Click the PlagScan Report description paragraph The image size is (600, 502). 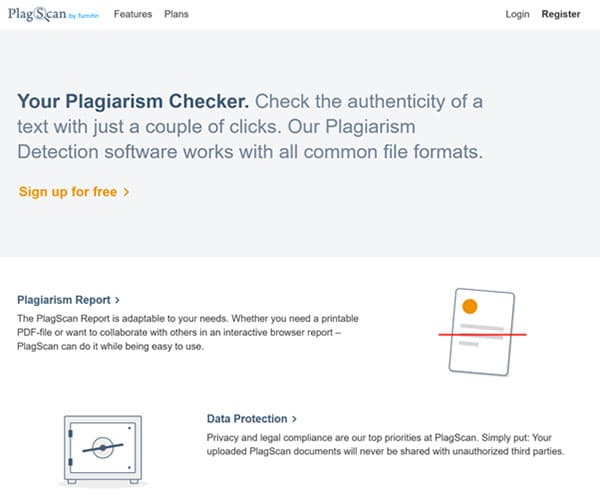tap(188, 332)
